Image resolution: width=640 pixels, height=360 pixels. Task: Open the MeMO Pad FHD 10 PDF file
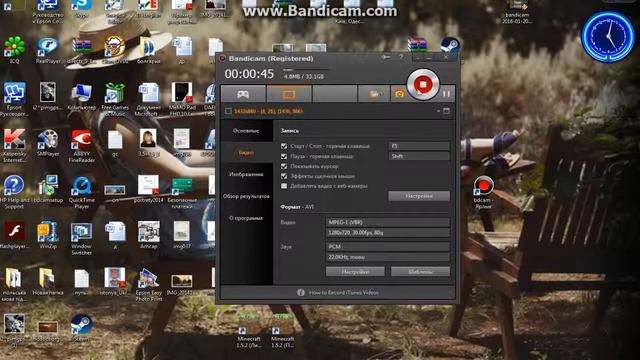pos(182,99)
